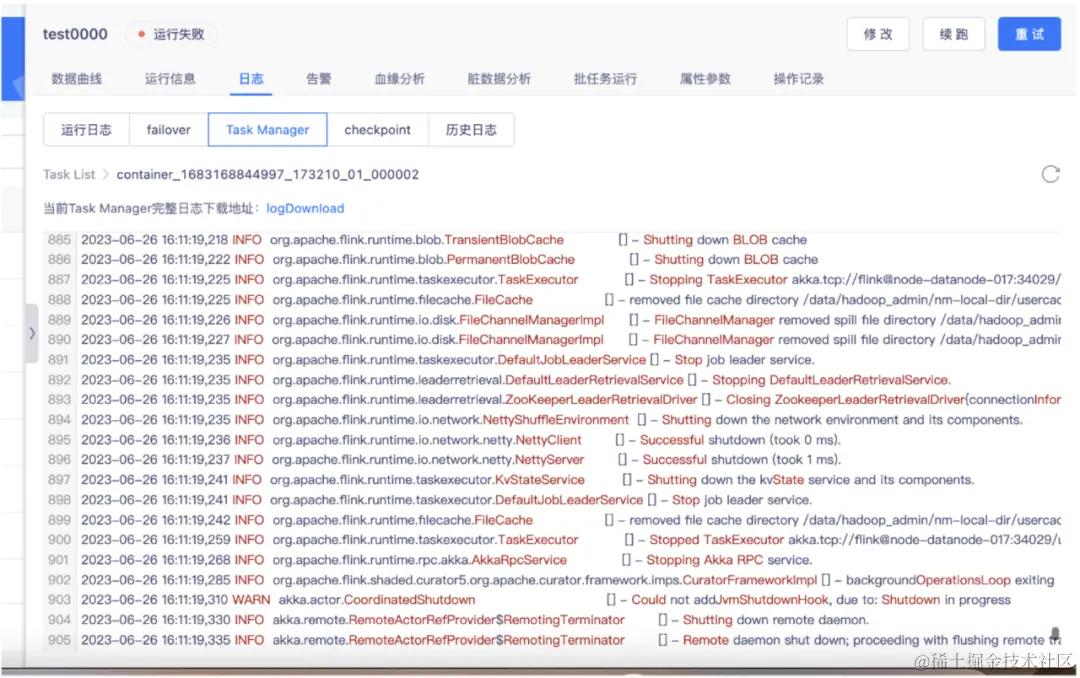Click WARN log line 903 CoordinatedShutdown
The height and width of the screenshot is (678, 1080).
coord(551,600)
